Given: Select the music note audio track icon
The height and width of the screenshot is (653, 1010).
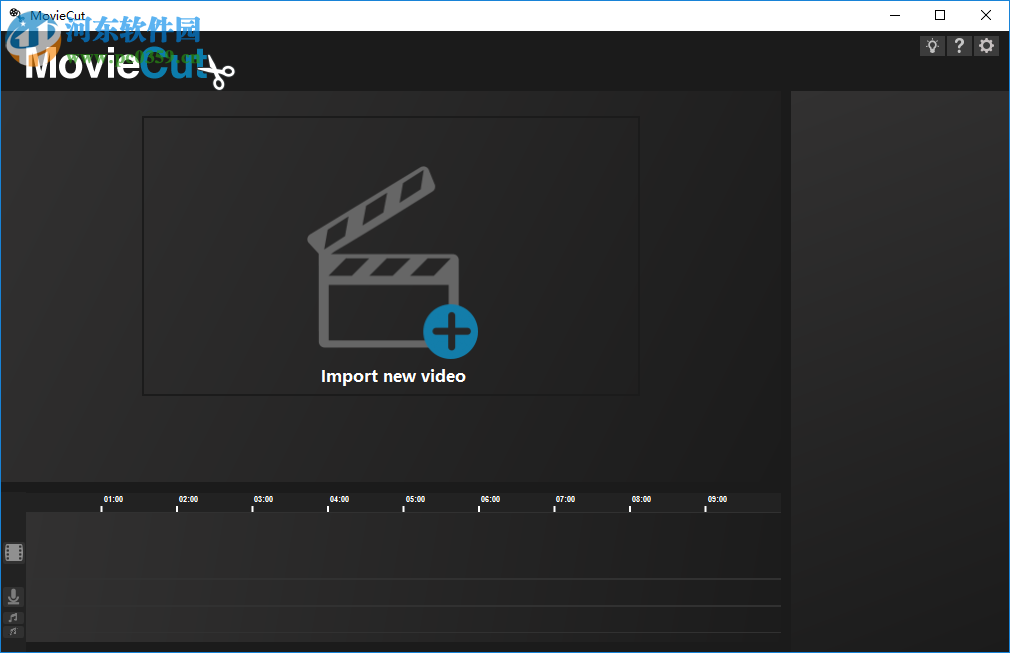Looking at the screenshot, I should pyautogui.click(x=13, y=617).
